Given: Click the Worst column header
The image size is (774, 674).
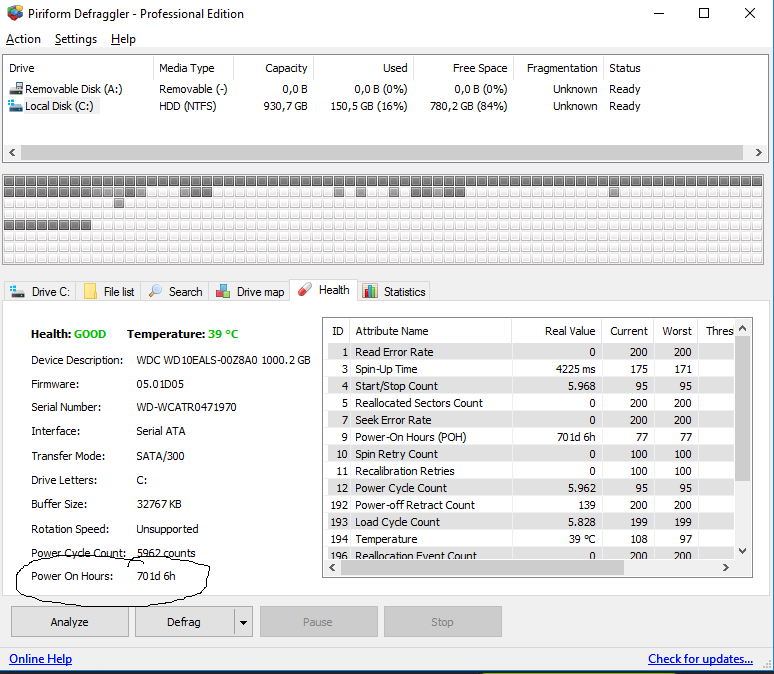Looking at the screenshot, I should pyautogui.click(x=676, y=331).
